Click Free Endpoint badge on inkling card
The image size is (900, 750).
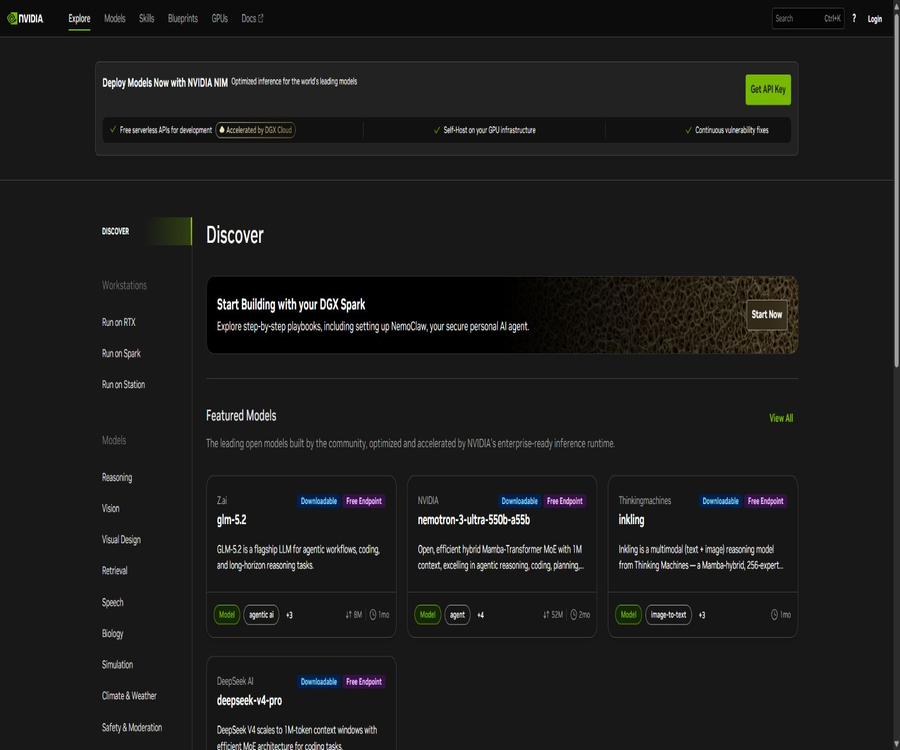[766, 501]
